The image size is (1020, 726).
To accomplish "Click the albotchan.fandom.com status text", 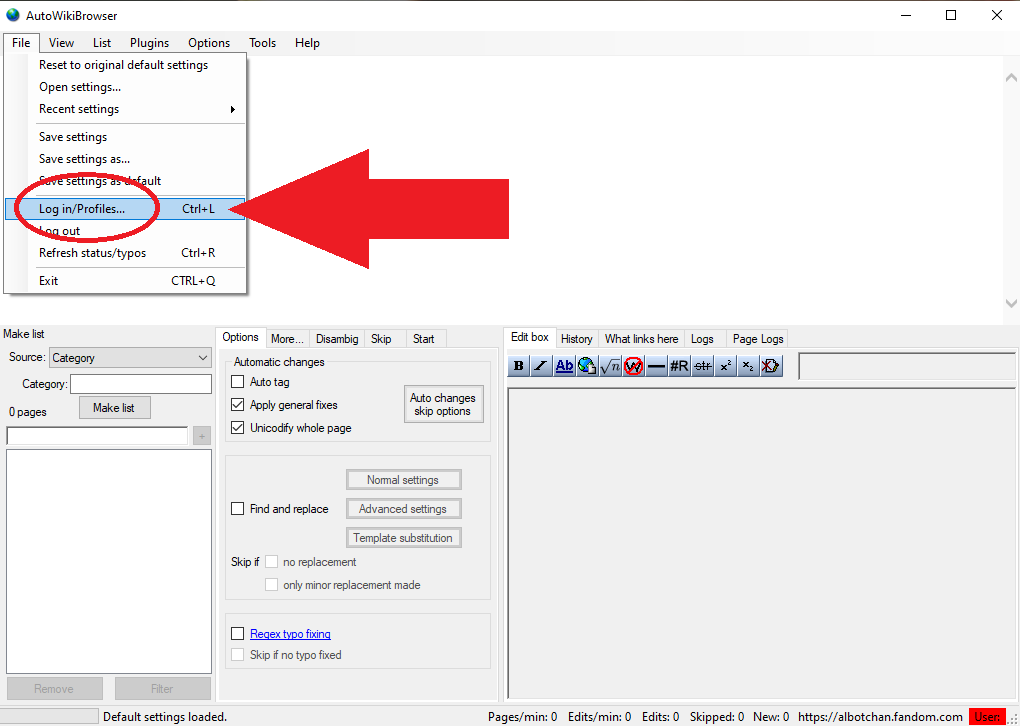I will [880, 717].
